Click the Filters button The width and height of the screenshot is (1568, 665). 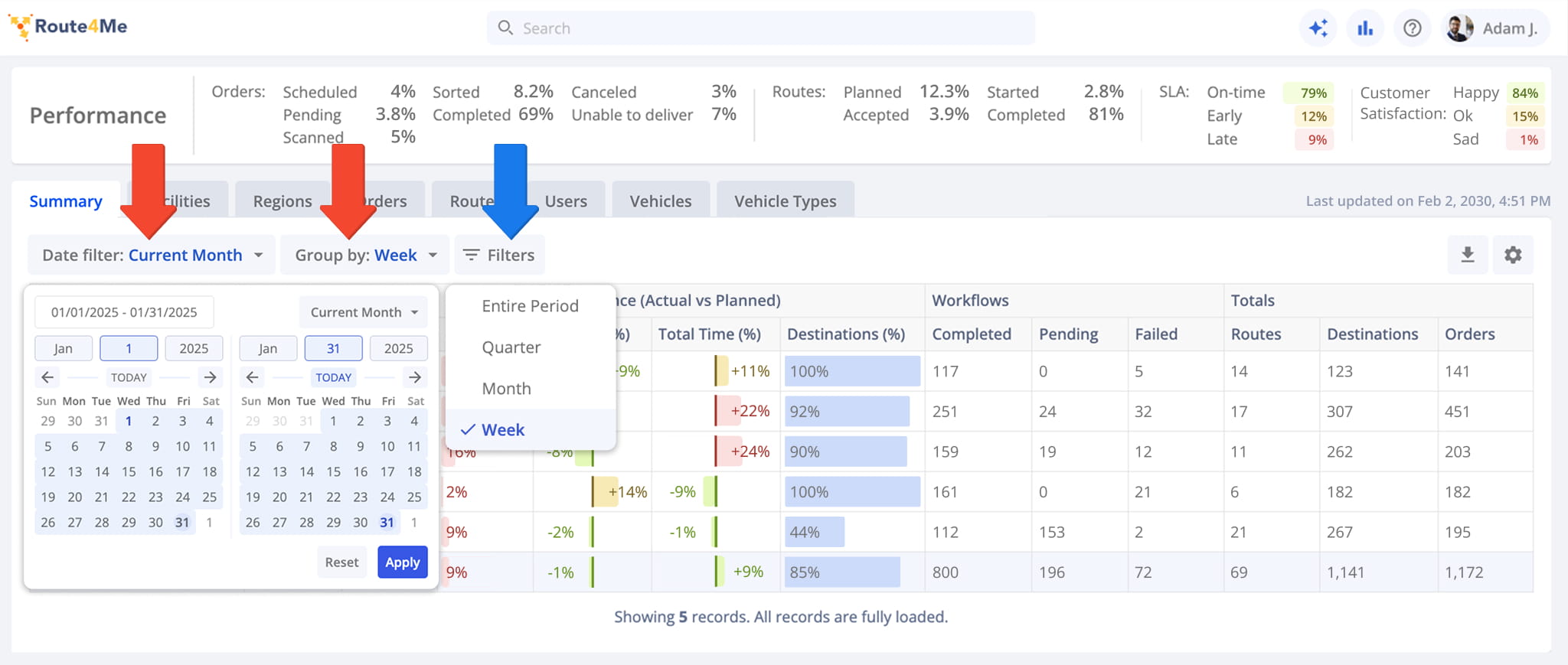click(x=500, y=255)
